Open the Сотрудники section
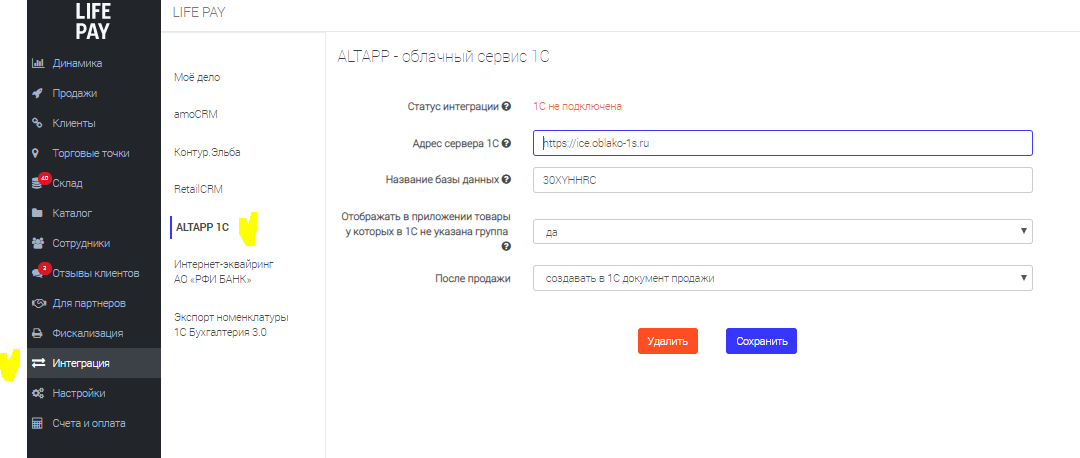Image resolution: width=1080 pixels, height=458 pixels. pos(94,243)
